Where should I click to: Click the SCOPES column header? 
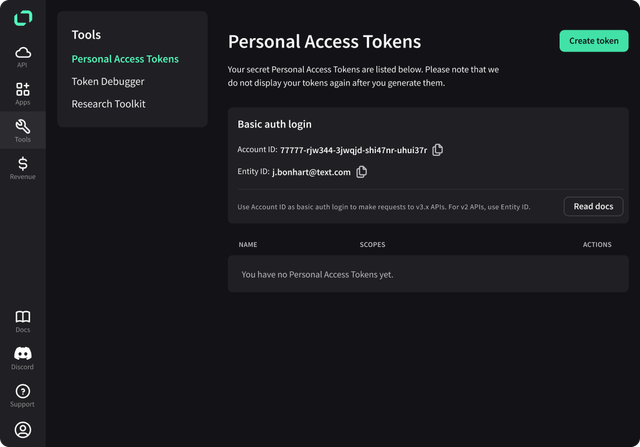pyautogui.click(x=372, y=245)
